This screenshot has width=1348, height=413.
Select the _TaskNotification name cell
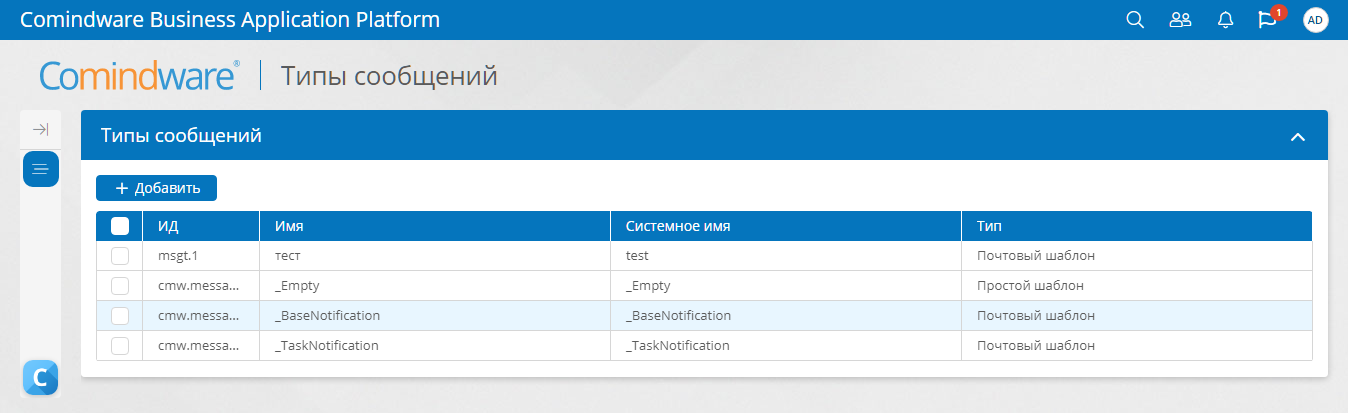[435, 346]
